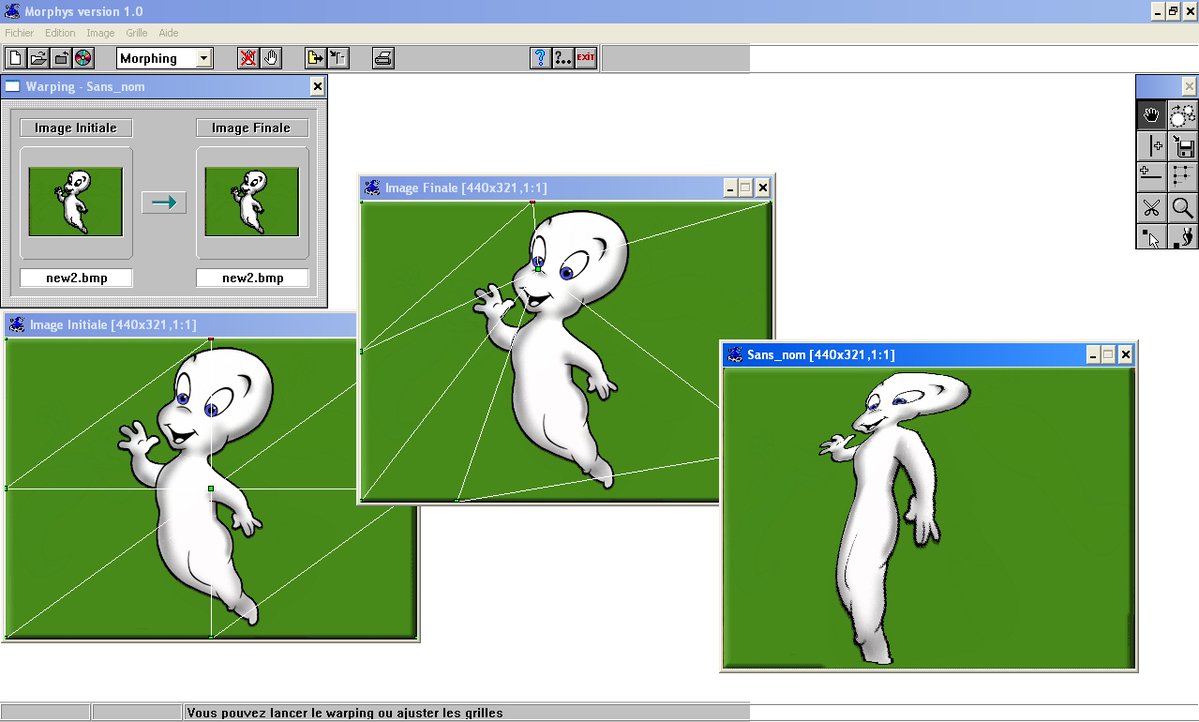Click the green center grid point in Image Initiale

(211, 488)
